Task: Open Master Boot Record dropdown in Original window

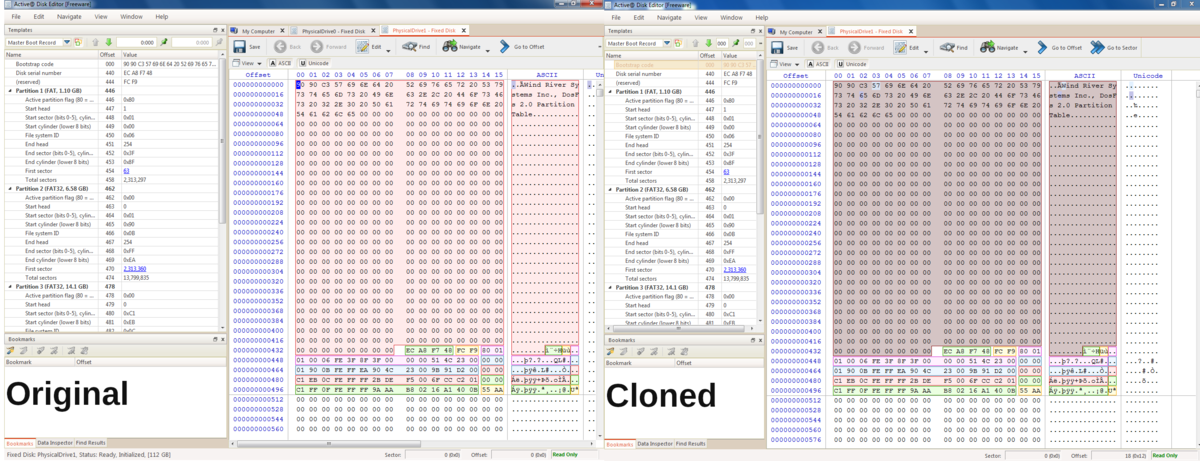Action: [67, 42]
